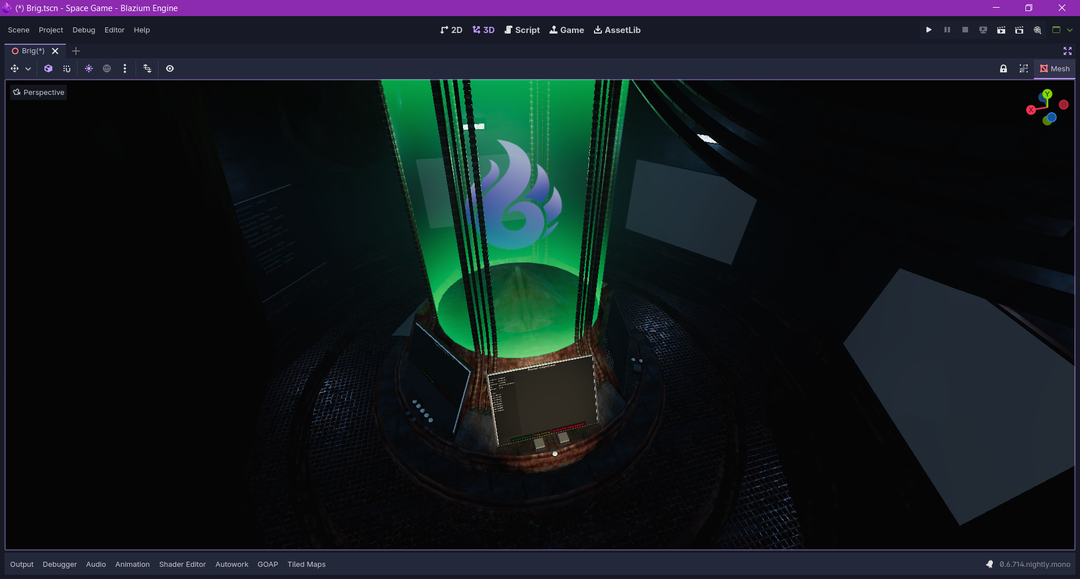Toggle preview environment globe icon
Screen dimensions: 1080x579
pyautogui.click(x=107, y=69)
